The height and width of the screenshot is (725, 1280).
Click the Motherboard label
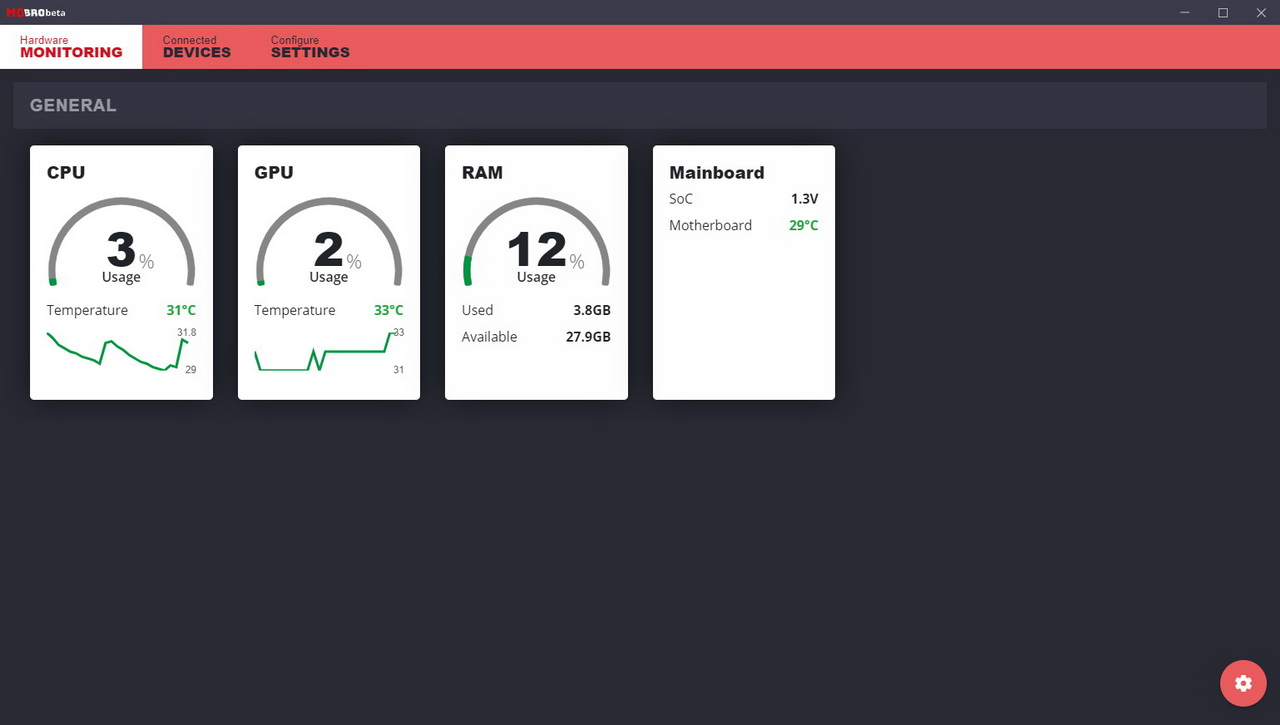[710, 225]
